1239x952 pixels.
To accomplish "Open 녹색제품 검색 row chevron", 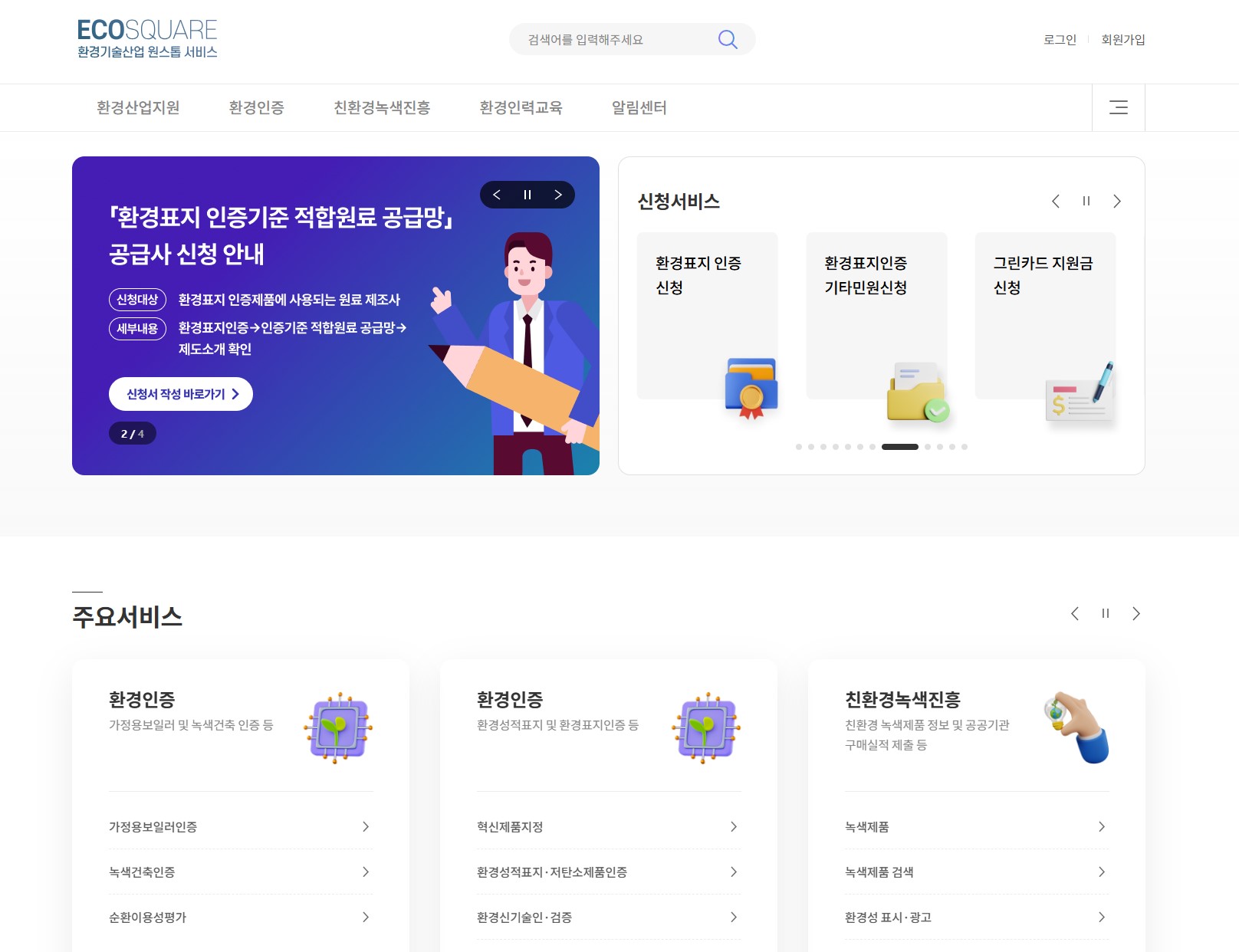I will 1102,872.
